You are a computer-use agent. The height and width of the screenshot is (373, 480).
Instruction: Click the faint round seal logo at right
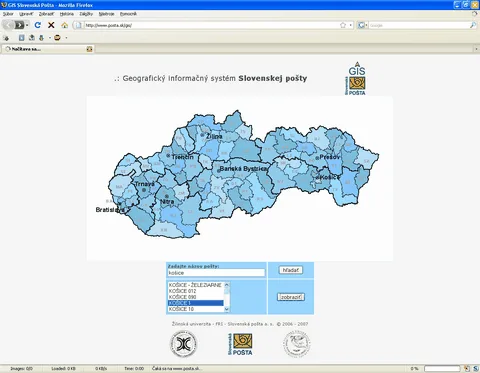pos(297,344)
